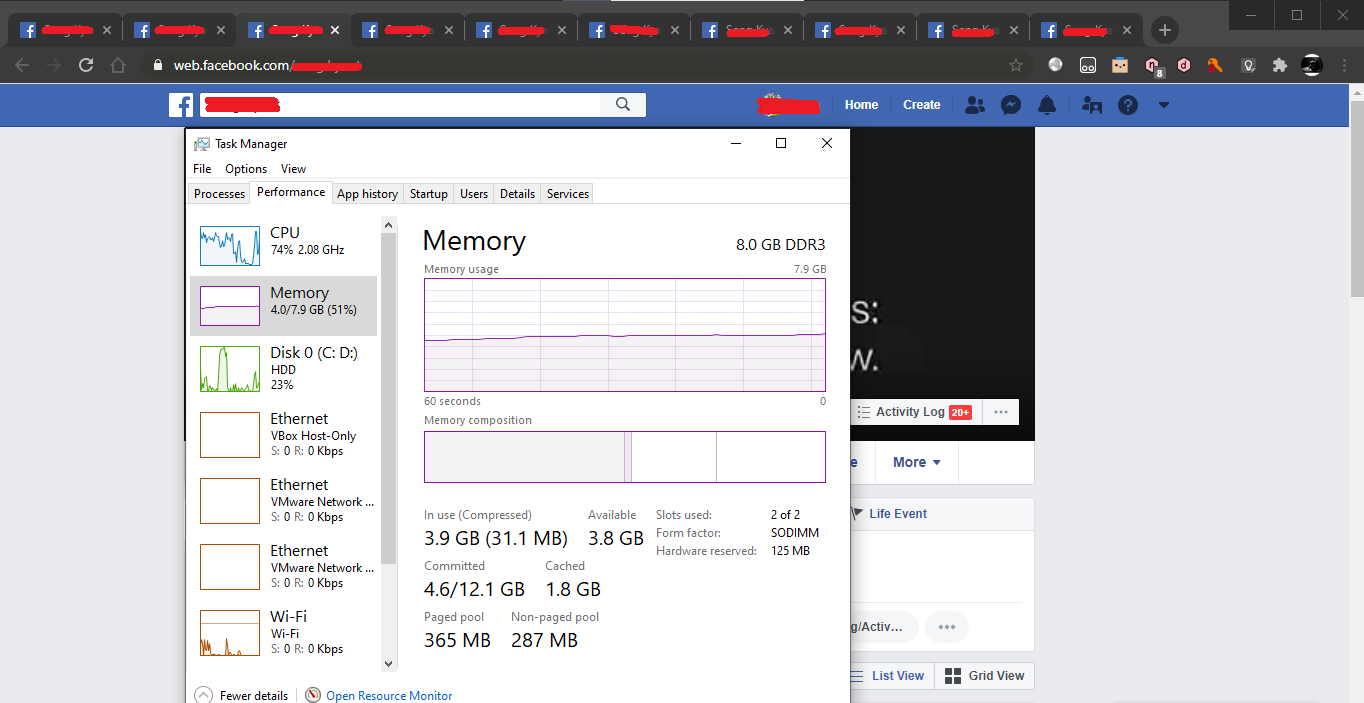Click the Memory usage graph

pos(625,335)
